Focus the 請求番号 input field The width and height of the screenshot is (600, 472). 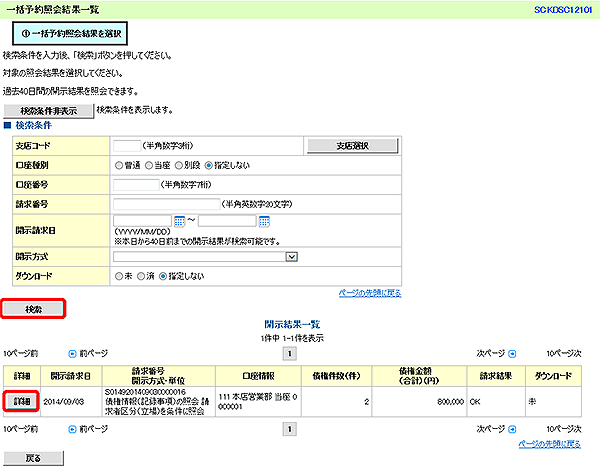pos(166,204)
